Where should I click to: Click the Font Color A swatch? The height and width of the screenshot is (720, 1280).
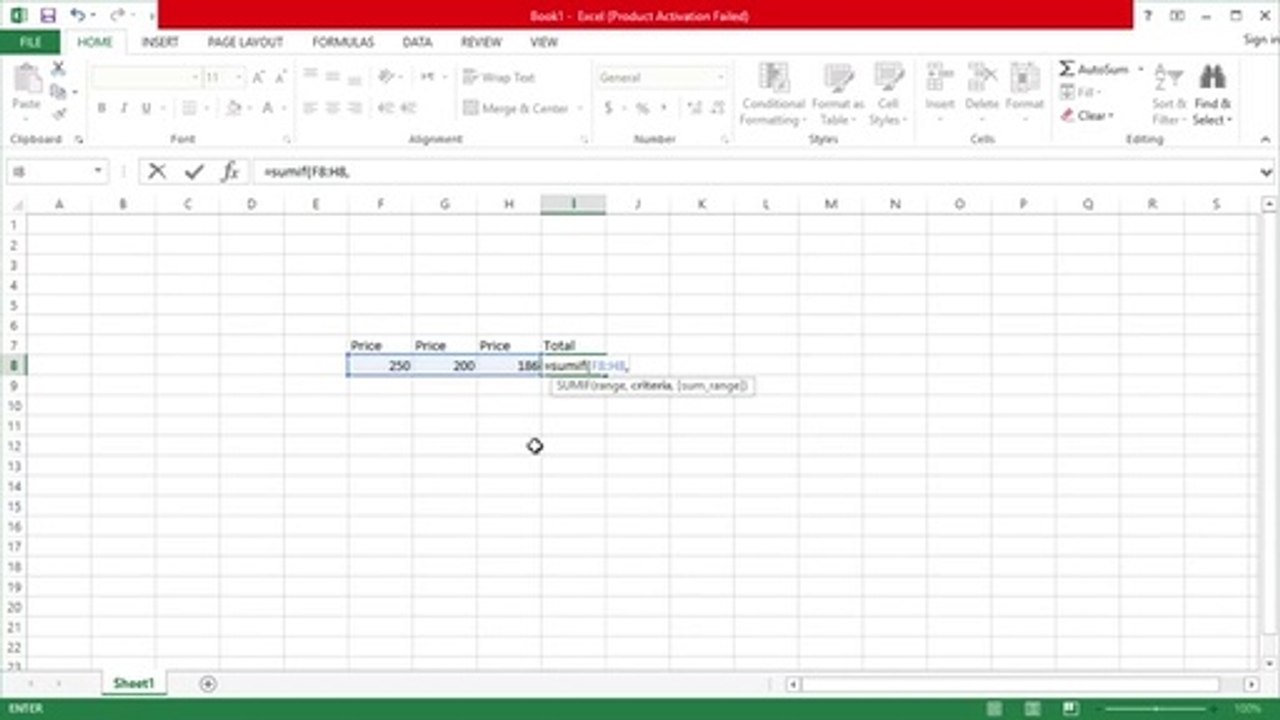click(268, 108)
